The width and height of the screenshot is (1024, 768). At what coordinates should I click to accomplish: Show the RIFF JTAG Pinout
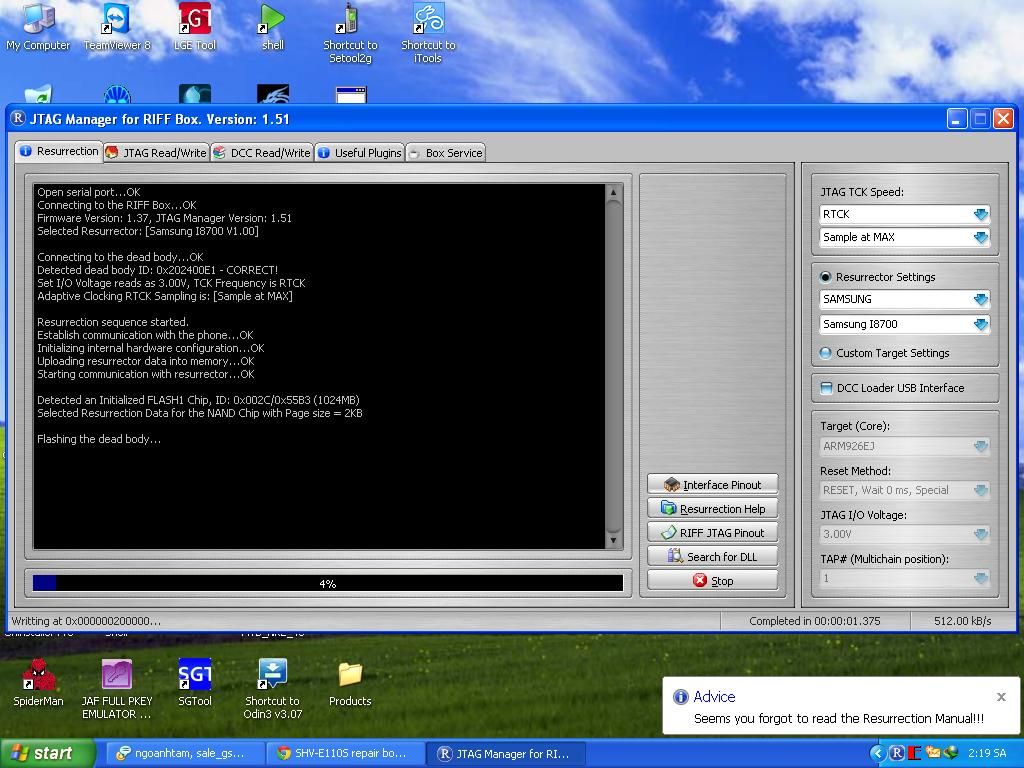point(712,533)
